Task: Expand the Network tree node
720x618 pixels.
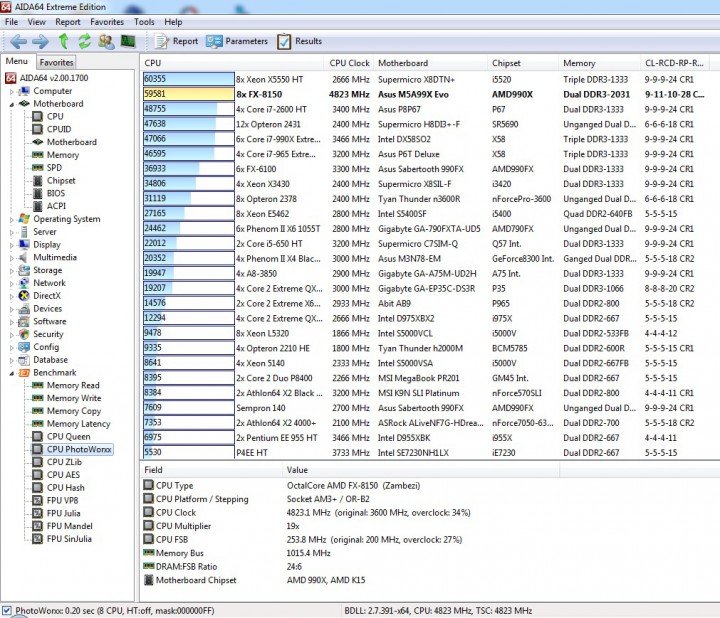Action: [12, 283]
